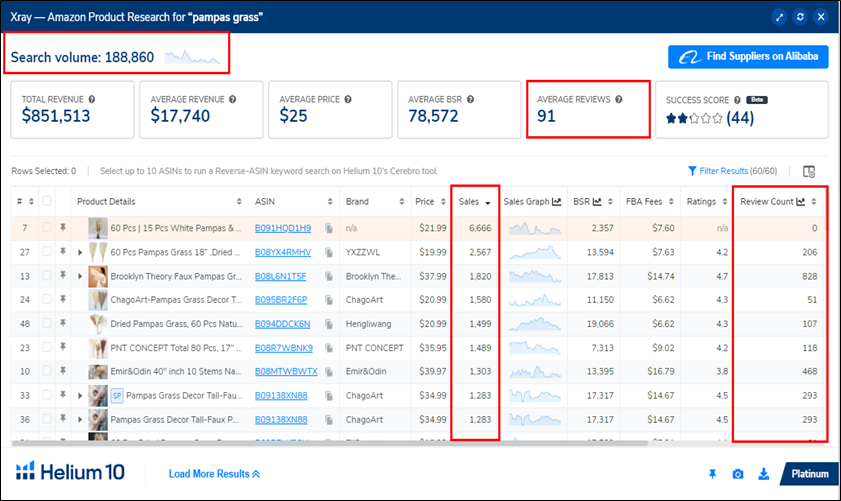Check the row 24 product checkbox
Screen dimensions: 841x501
(47, 299)
